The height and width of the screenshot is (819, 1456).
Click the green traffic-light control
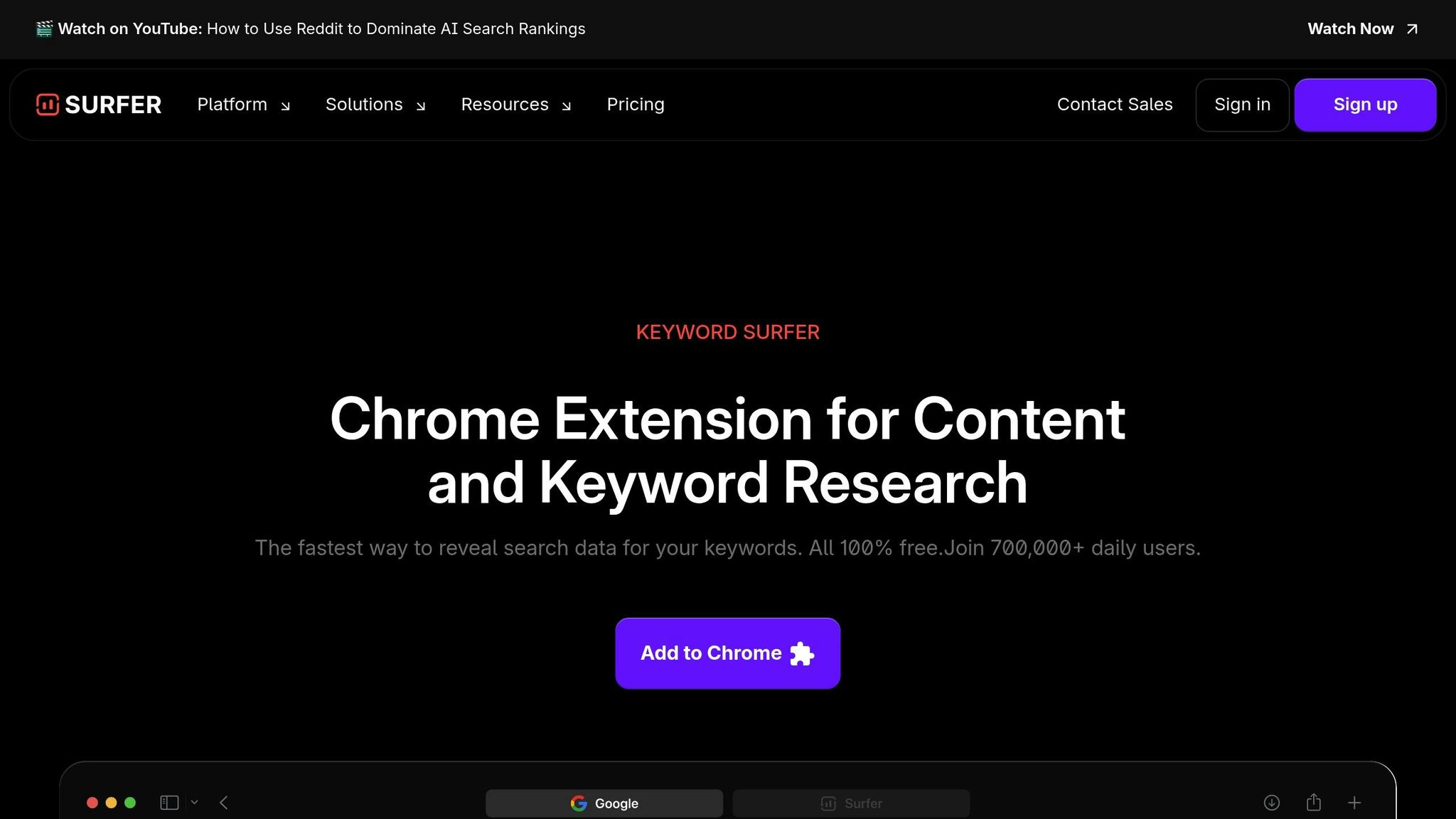click(131, 802)
